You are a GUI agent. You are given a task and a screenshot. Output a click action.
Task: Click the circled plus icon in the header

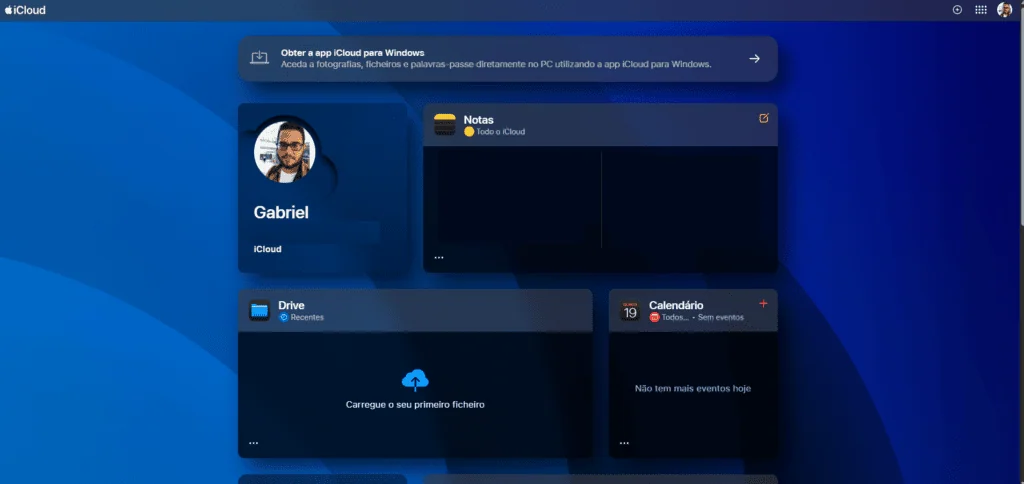957,10
